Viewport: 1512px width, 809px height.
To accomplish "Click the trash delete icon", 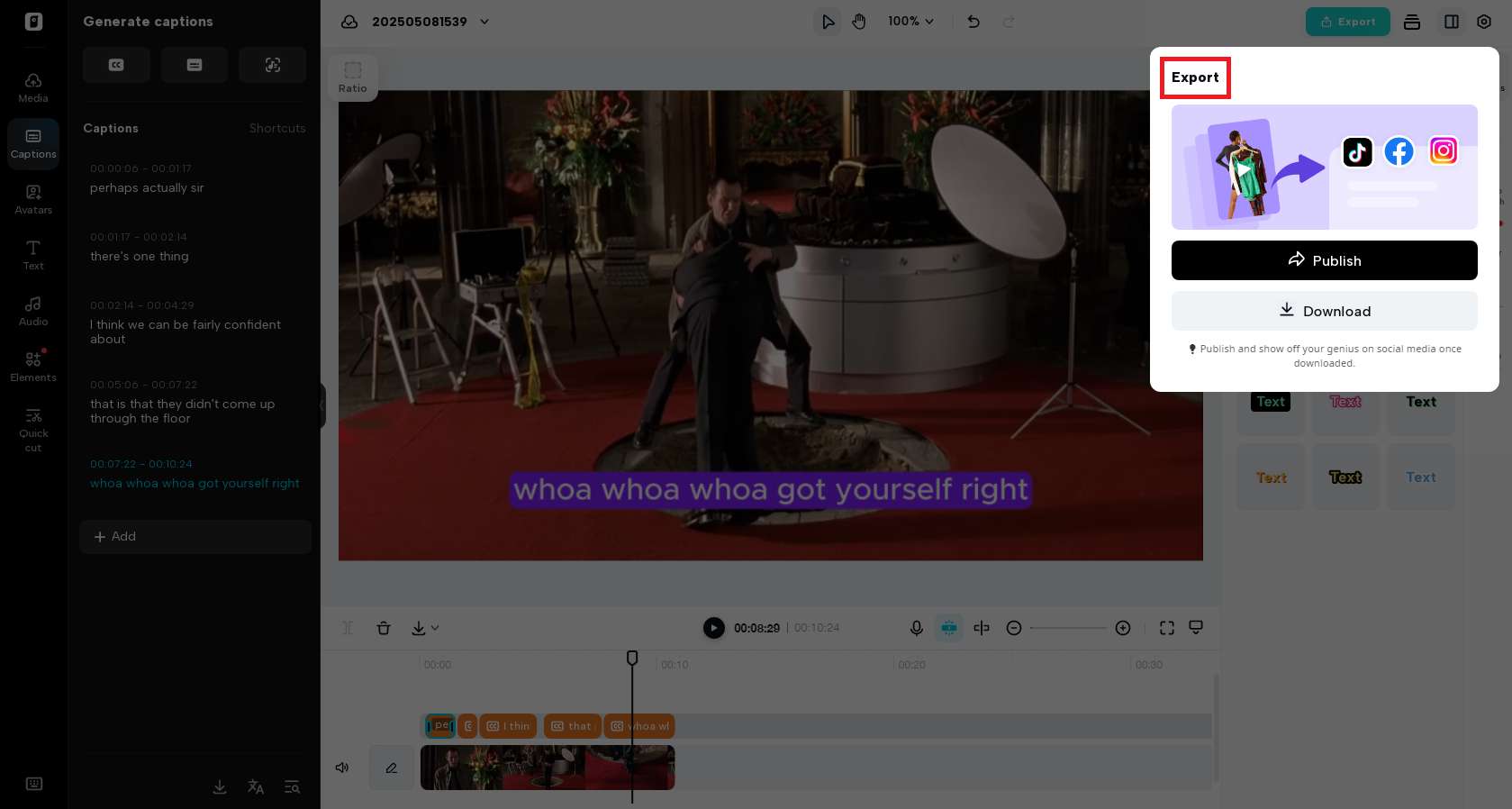I will (x=384, y=628).
